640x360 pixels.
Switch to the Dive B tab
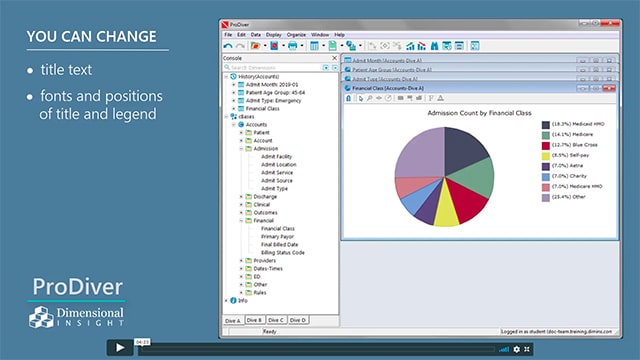click(254, 320)
